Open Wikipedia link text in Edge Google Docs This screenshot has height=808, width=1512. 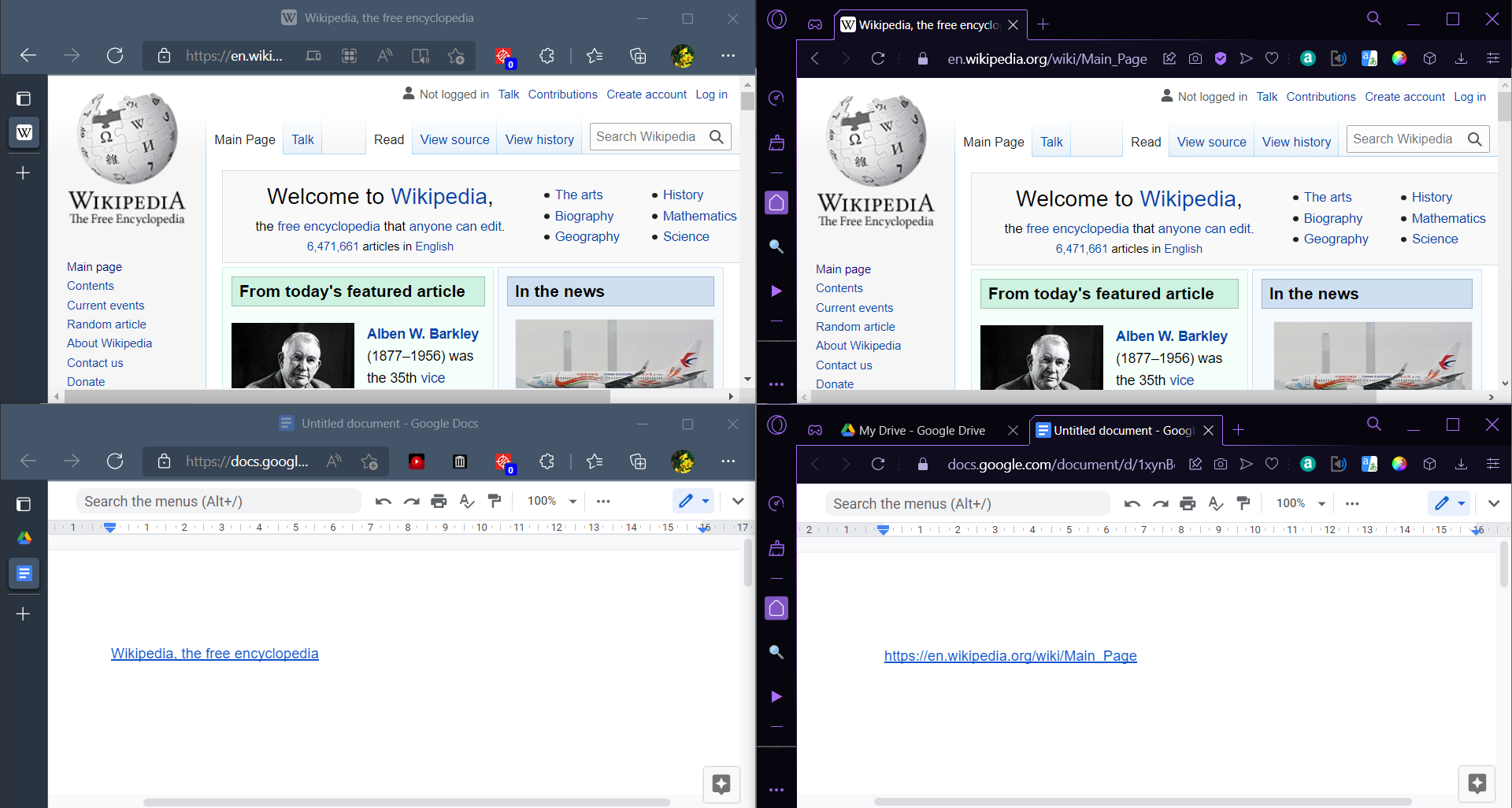tap(214, 654)
